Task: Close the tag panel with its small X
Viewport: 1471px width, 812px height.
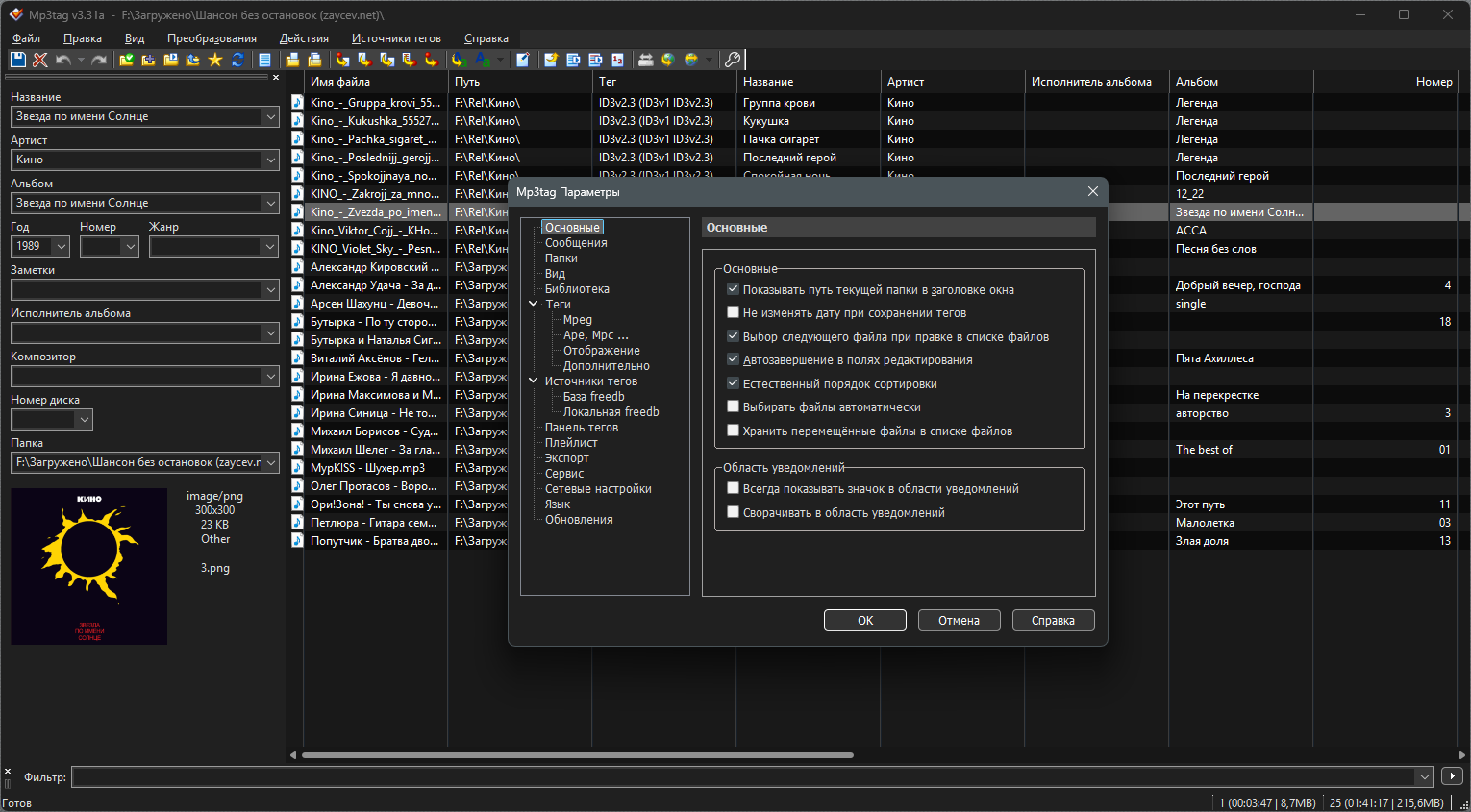Action: pos(276,78)
